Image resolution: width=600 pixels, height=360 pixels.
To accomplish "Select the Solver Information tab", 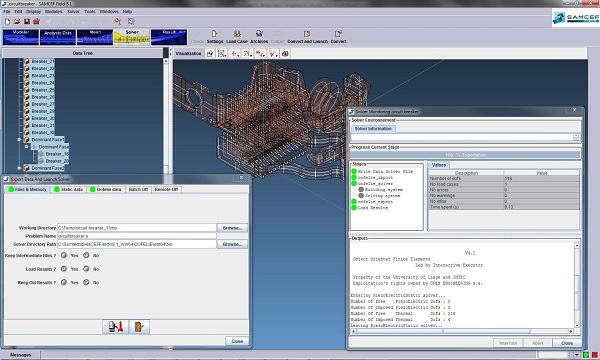I will (373, 129).
